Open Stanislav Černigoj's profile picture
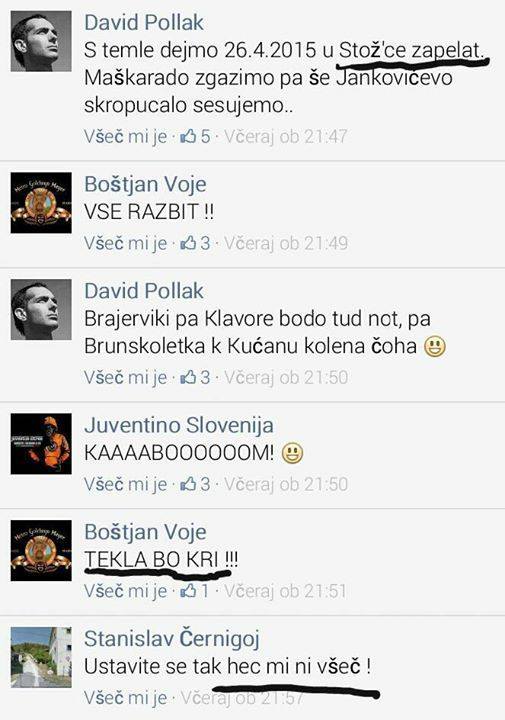The height and width of the screenshot is (720, 505). pyautogui.click(x=41, y=657)
